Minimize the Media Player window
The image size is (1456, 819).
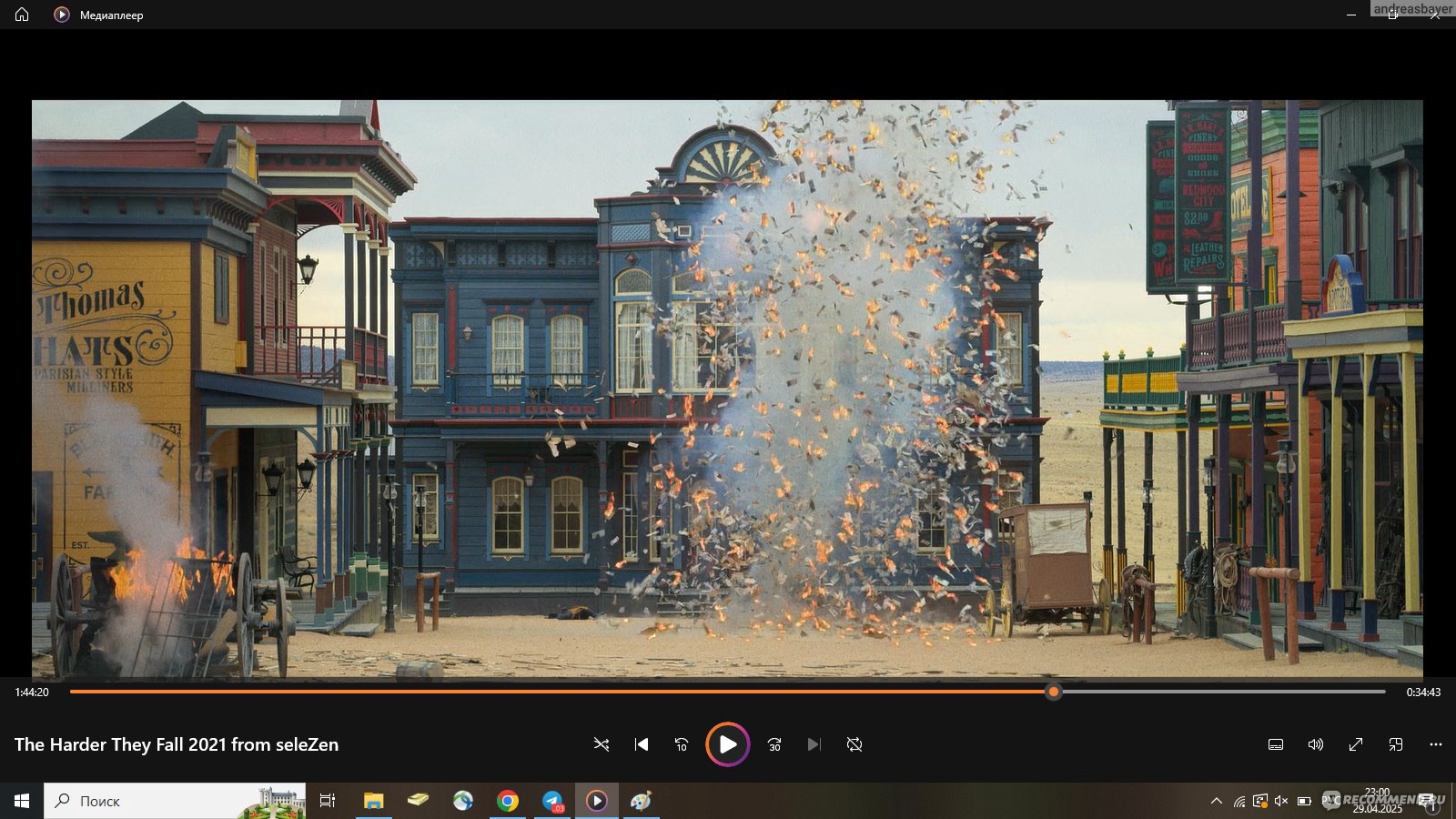coord(1351,15)
